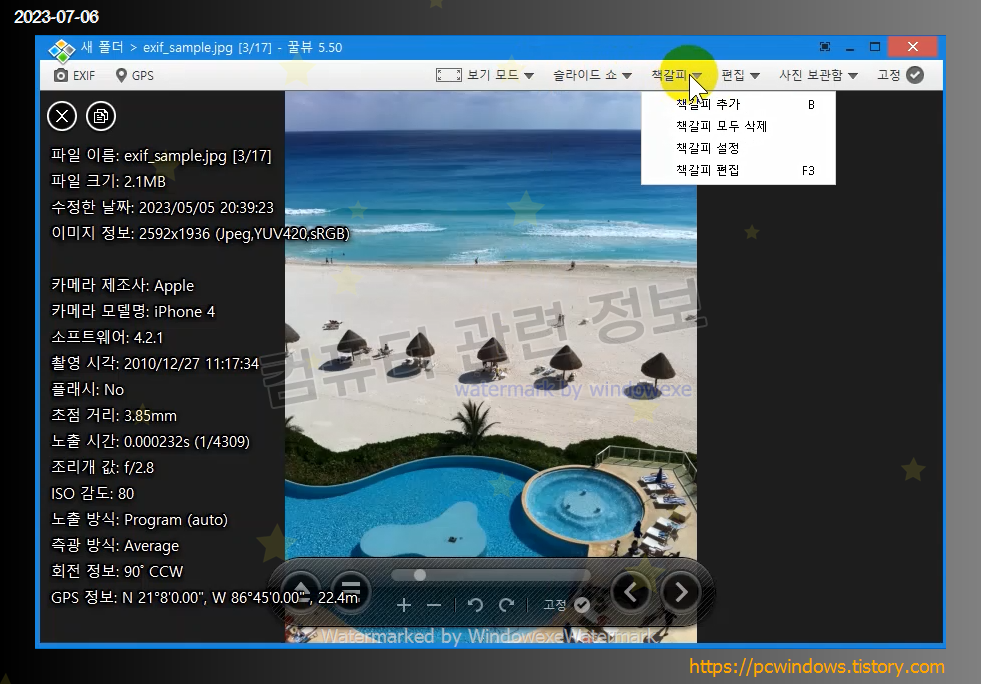Go to previous image arrow
The image size is (981, 684).
631,592
